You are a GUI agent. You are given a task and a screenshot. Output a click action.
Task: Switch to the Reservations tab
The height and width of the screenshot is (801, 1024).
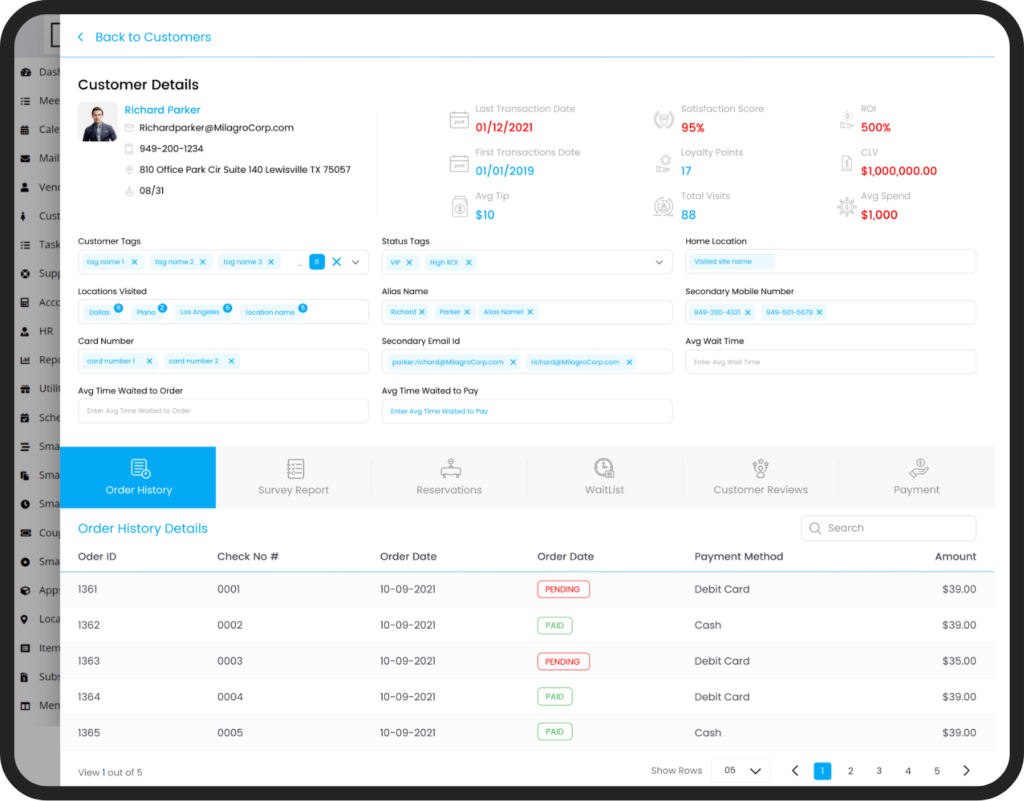(x=449, y=477)
